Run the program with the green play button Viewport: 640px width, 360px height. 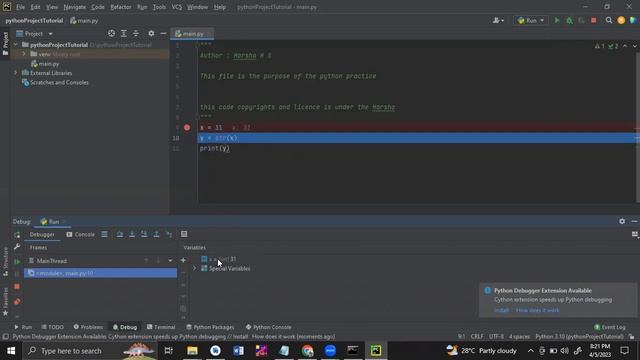[556, 20]
